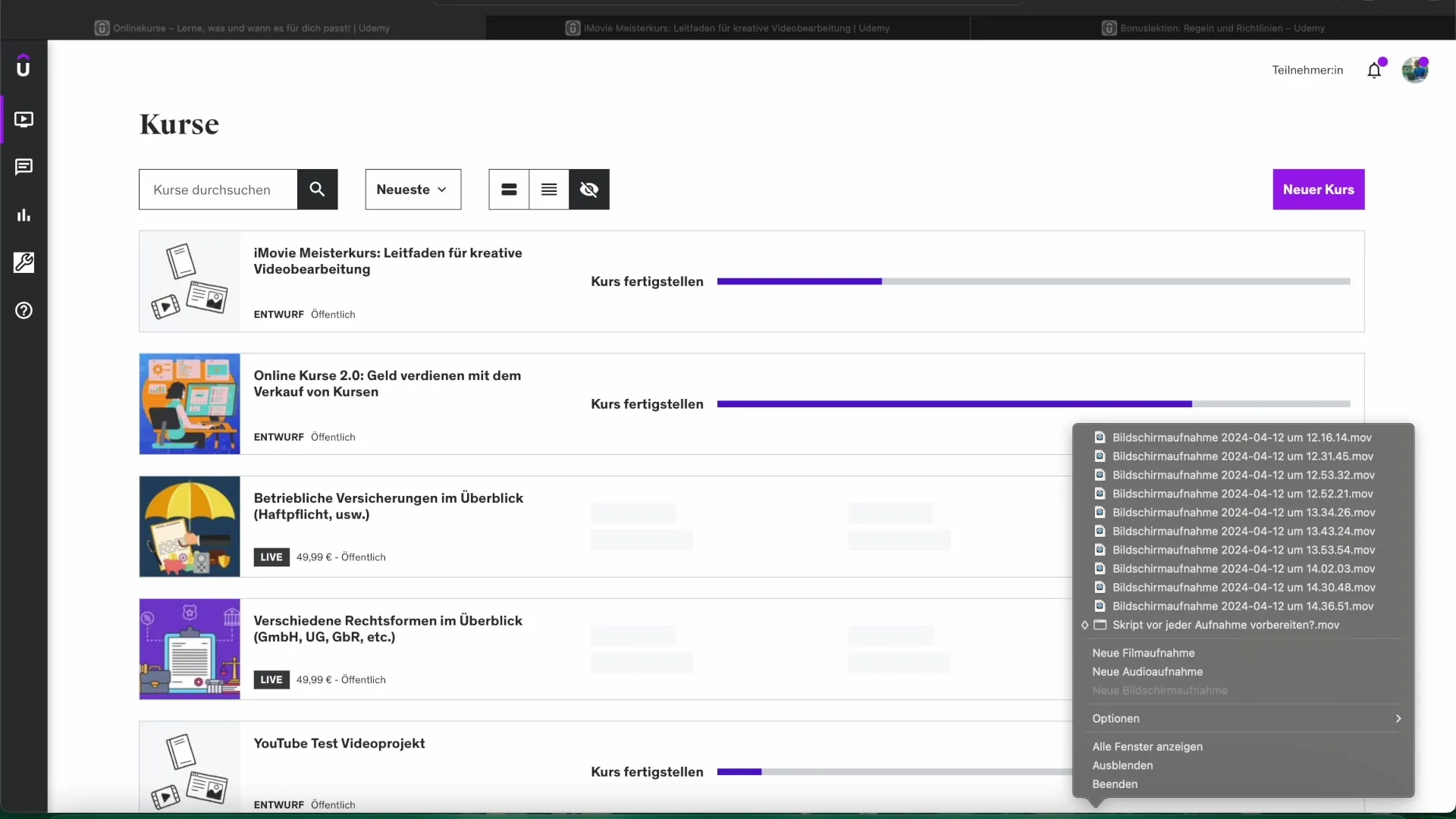Click Kurs fertigstellen for YouTube Test Videoprojekt
This screenshot has height=819, width=1456.
[647, 772]
